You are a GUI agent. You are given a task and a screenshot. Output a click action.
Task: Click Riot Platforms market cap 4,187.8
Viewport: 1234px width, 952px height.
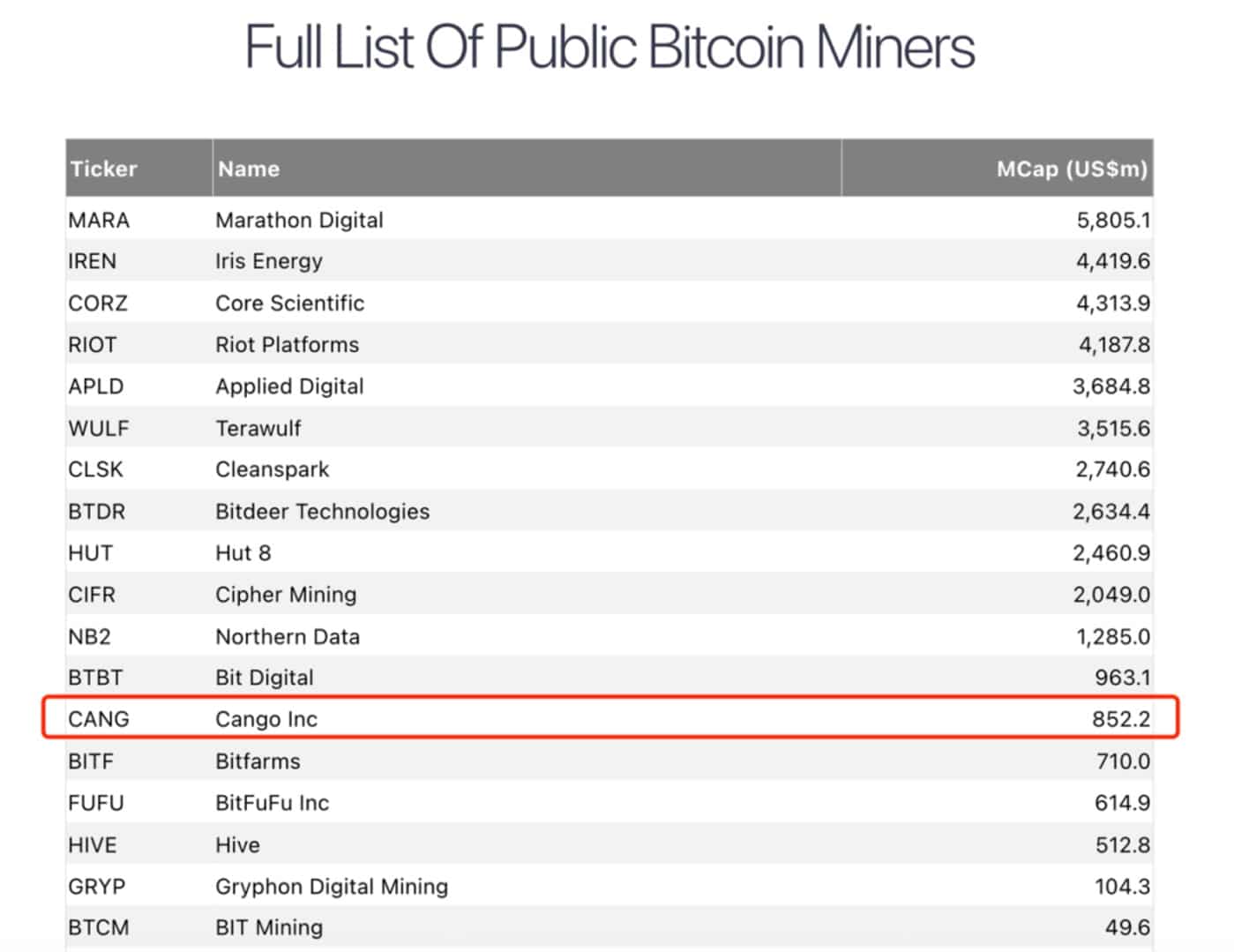(x=1114, y=344)
